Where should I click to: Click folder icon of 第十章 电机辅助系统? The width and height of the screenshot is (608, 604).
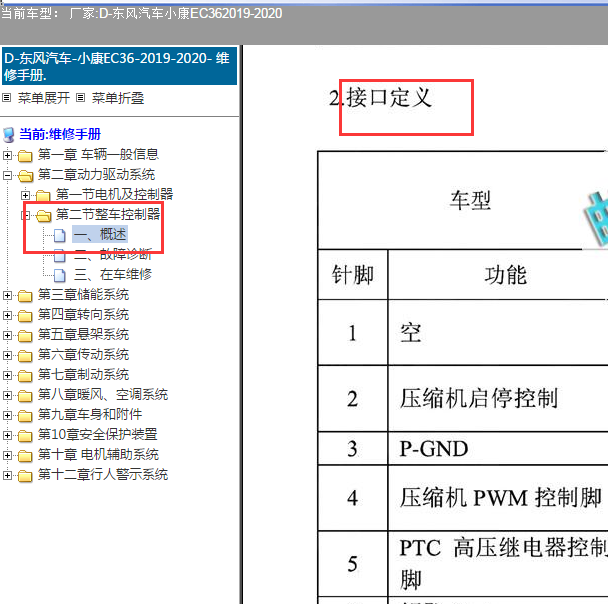click(25, 456)
